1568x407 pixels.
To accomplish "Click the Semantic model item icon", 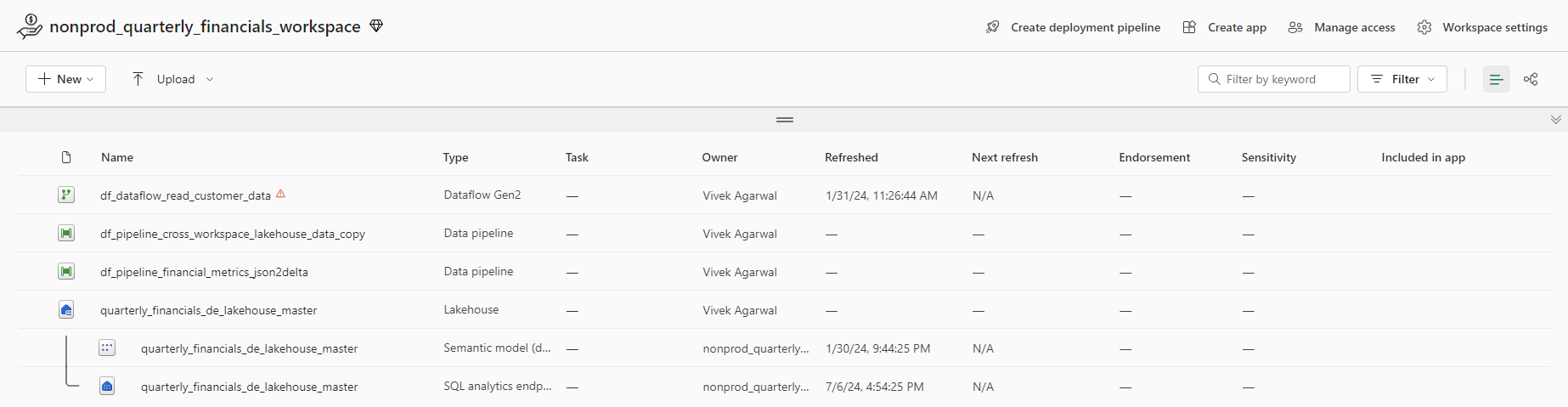I will click(x=107, y=348).
